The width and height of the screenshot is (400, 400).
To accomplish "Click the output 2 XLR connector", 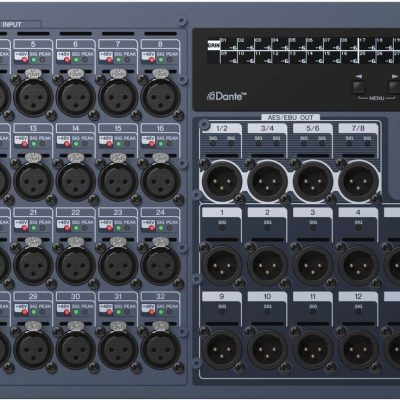I will coord(267,265).
